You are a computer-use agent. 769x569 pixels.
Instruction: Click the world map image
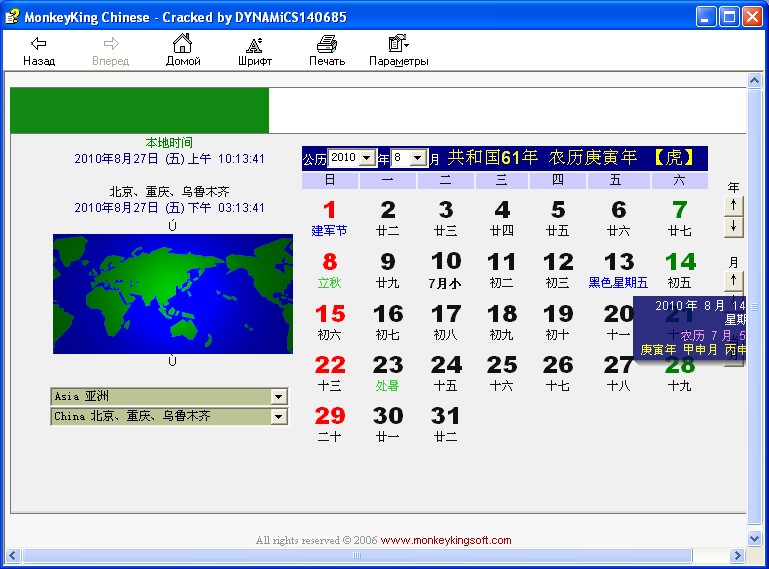pyautogui.click(x=173, y=294)
